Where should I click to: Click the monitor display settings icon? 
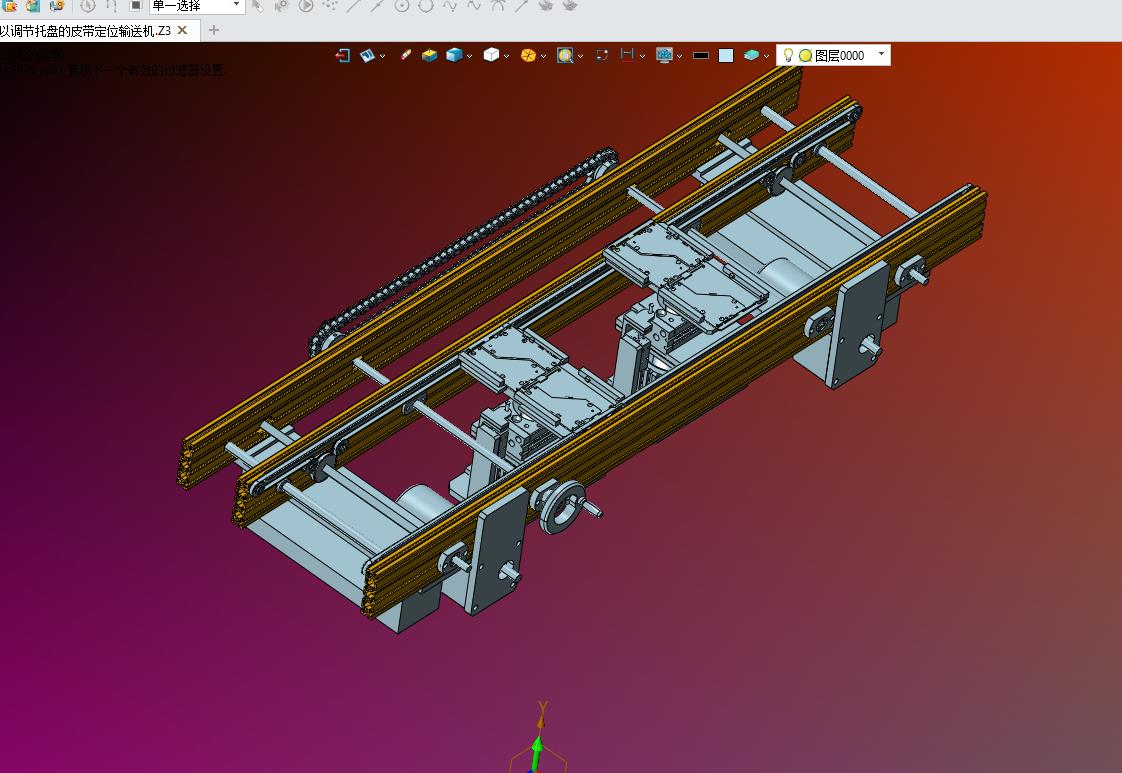tap(664, 55)
